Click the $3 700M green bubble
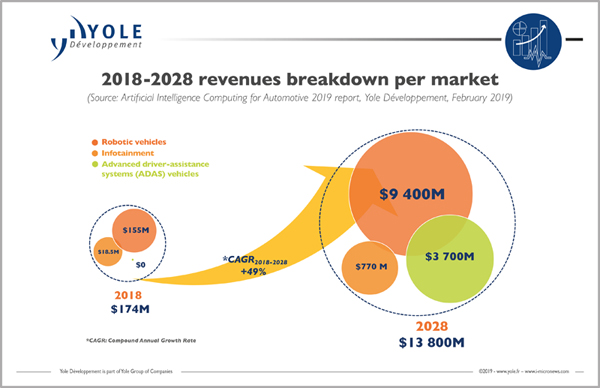600x388 pixels. click(x=450, y=259)
